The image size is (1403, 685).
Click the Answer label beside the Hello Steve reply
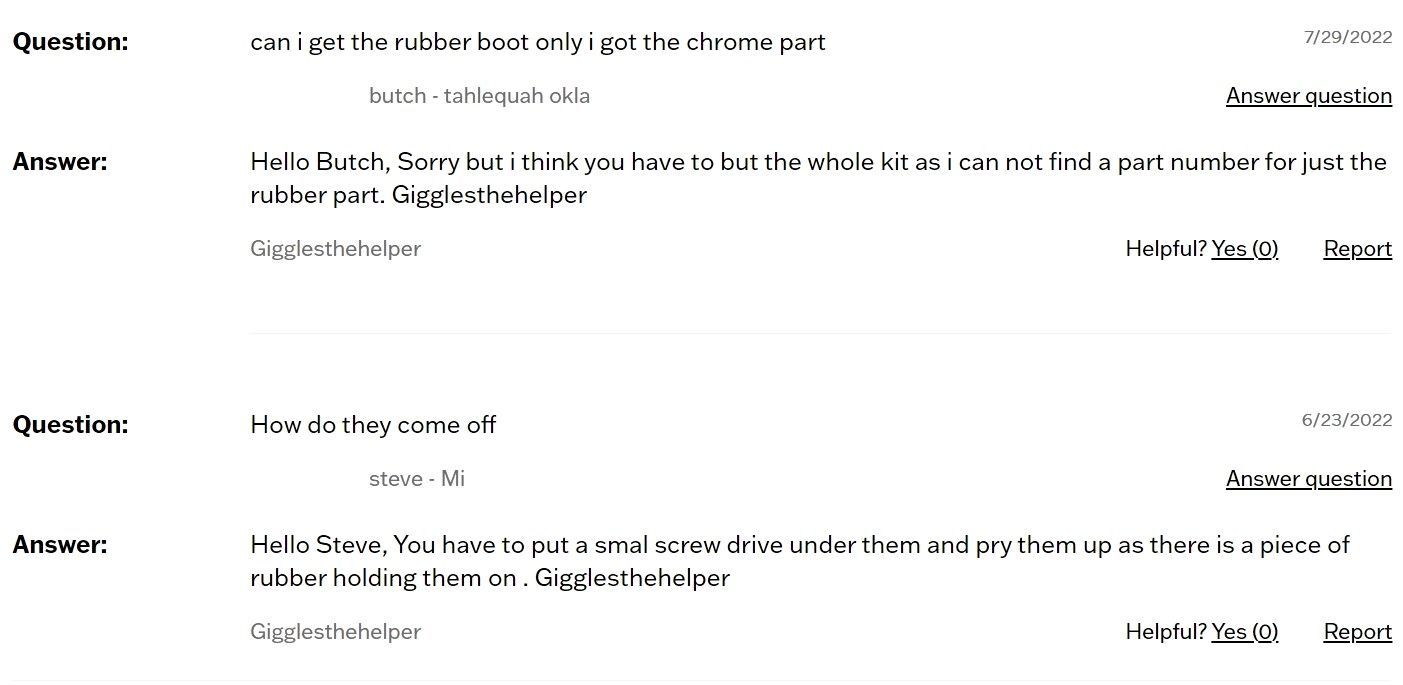(x=60, y=545)
